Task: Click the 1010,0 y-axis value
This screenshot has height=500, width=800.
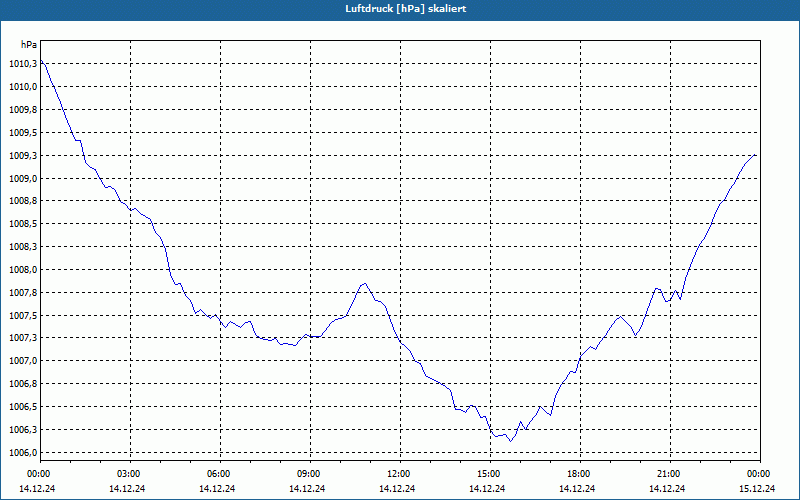Action: (23, 87)
